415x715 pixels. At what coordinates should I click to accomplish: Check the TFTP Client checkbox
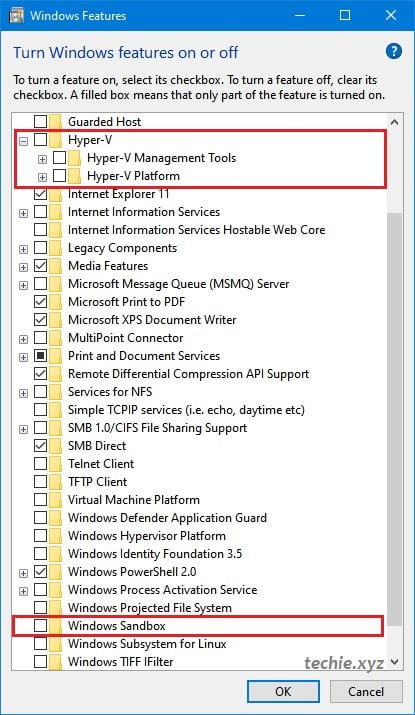point(41,482)
